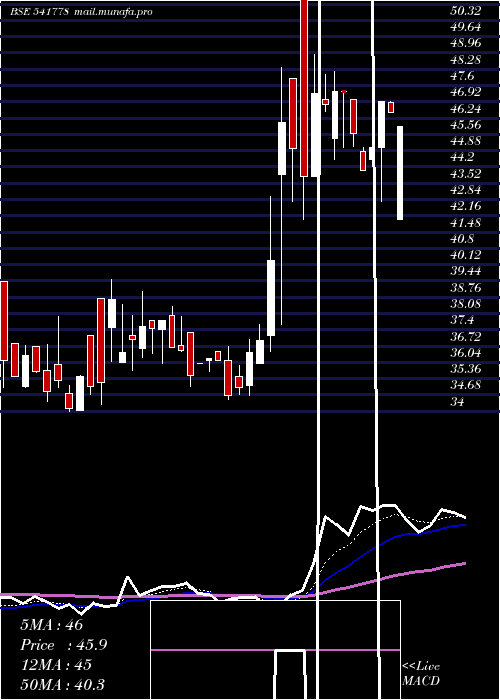Click the Price : 45.9 readout

coord(64,645)
